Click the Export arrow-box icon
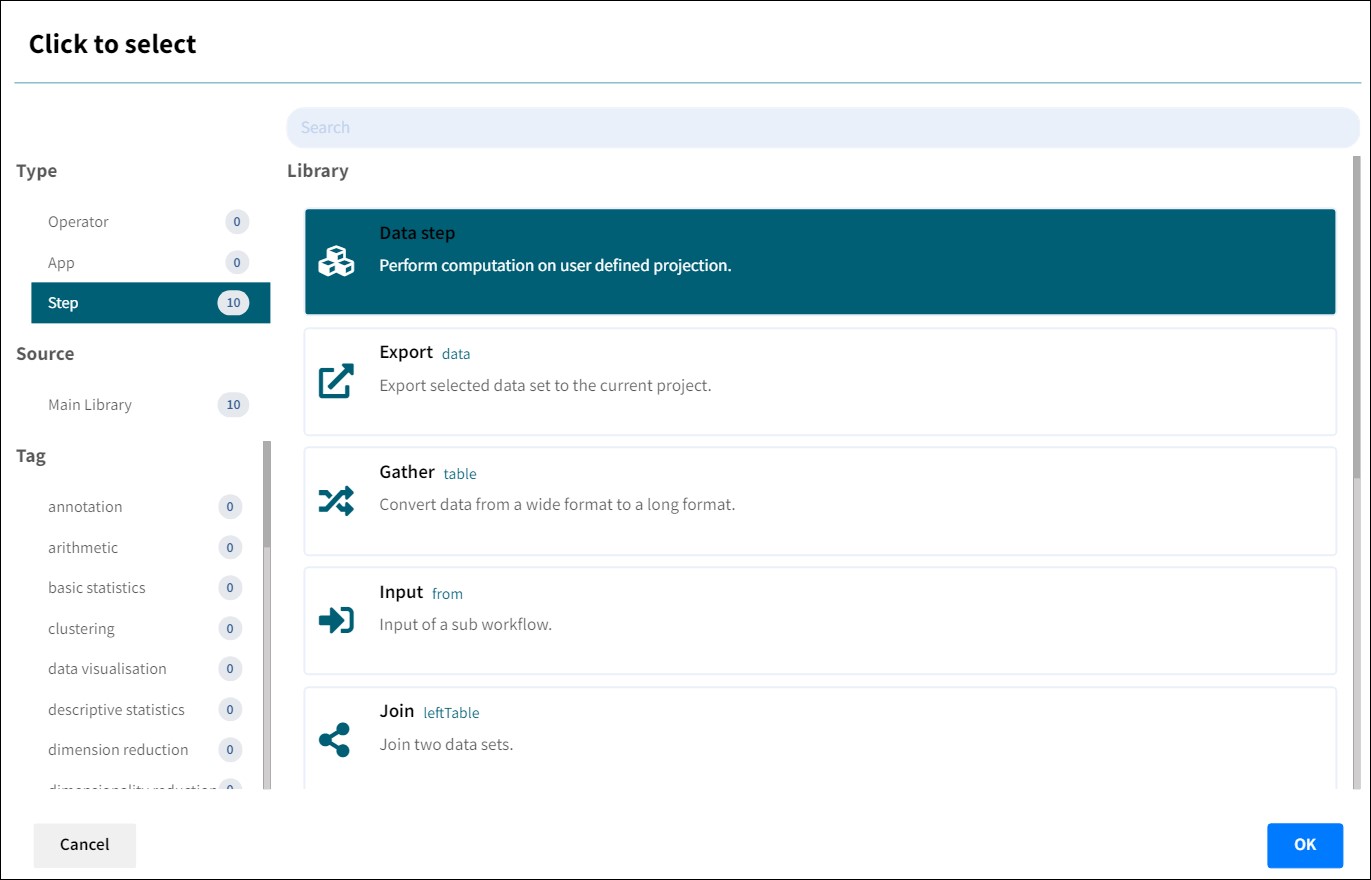The height and width of the screenshot is (880, 1371). (x=336, y=381)
